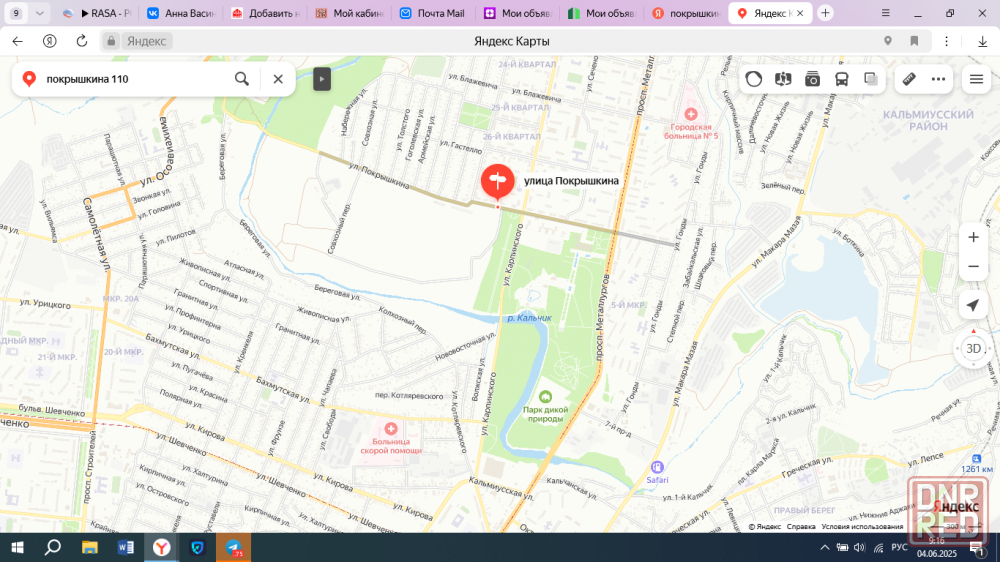Expand tab groups dropdown chevron

click(40, 13)
